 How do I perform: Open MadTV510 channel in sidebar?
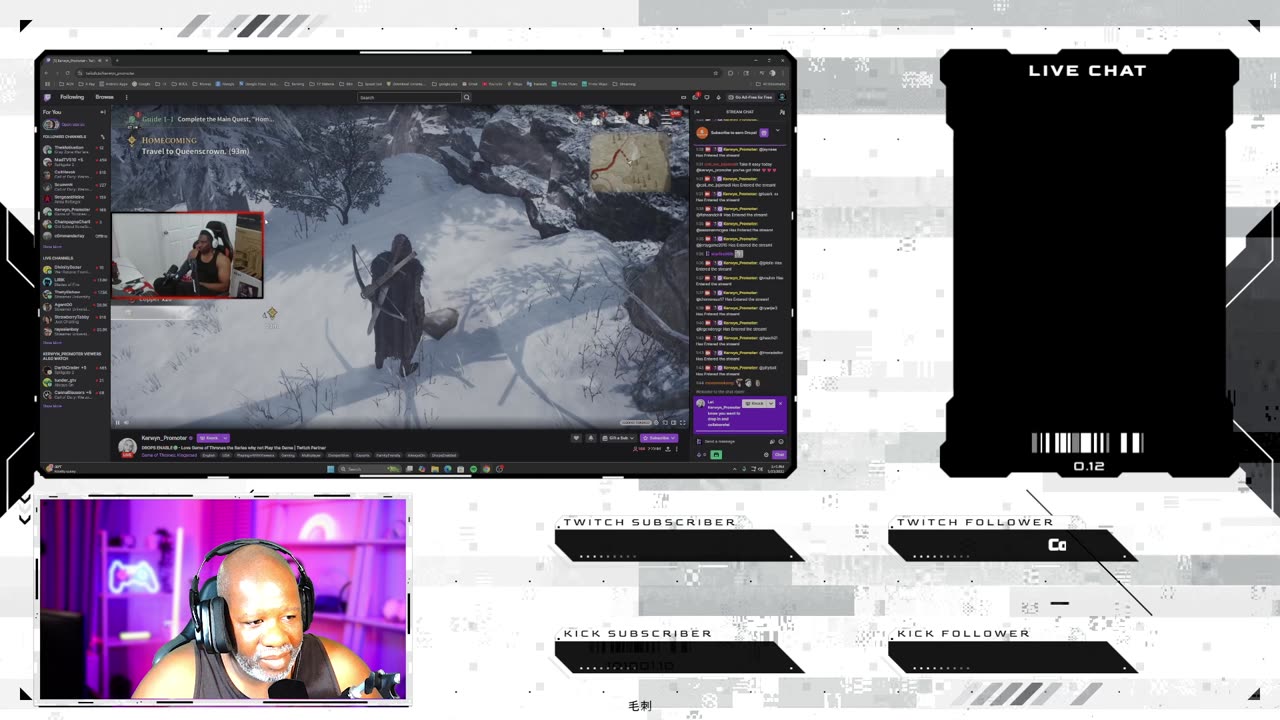[x=75, y=161]
